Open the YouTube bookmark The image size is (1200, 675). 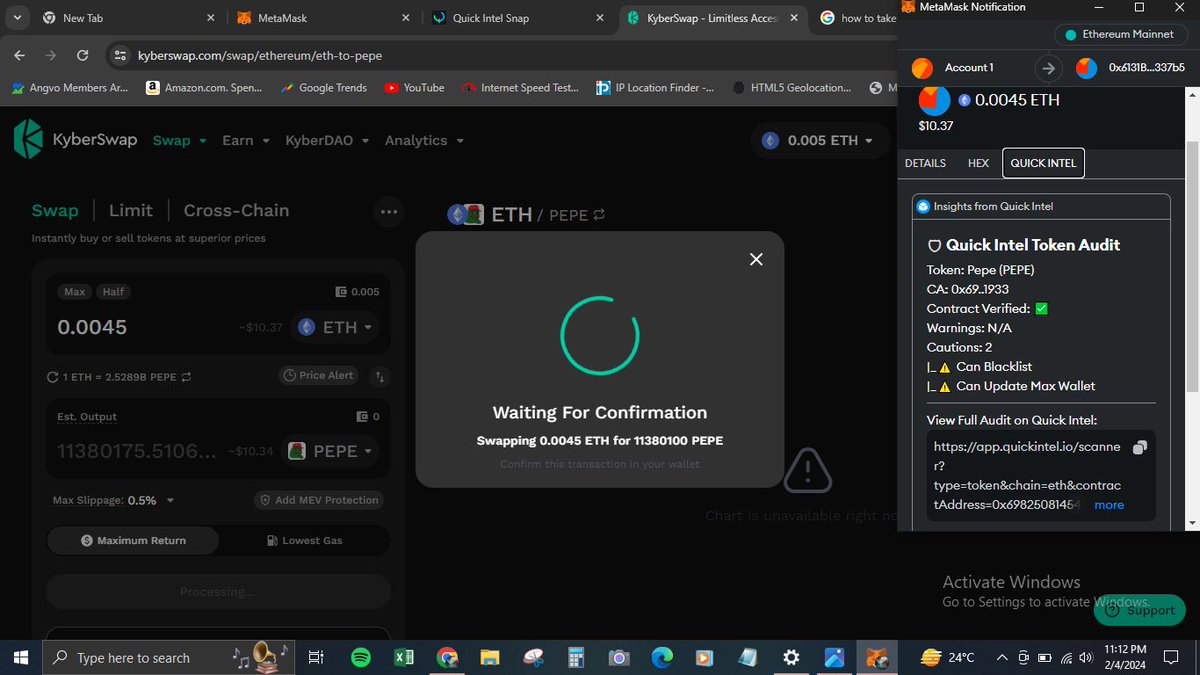(x=414, y=88)
